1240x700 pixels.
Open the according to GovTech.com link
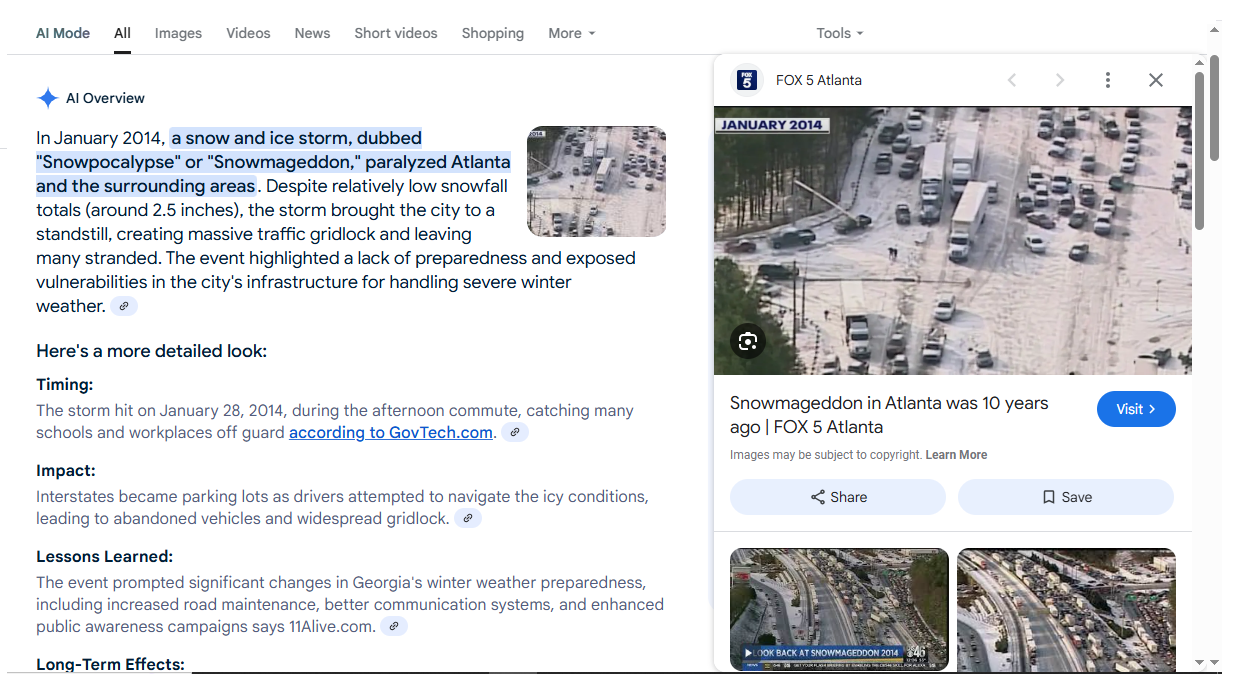click(x=391, y=432)
